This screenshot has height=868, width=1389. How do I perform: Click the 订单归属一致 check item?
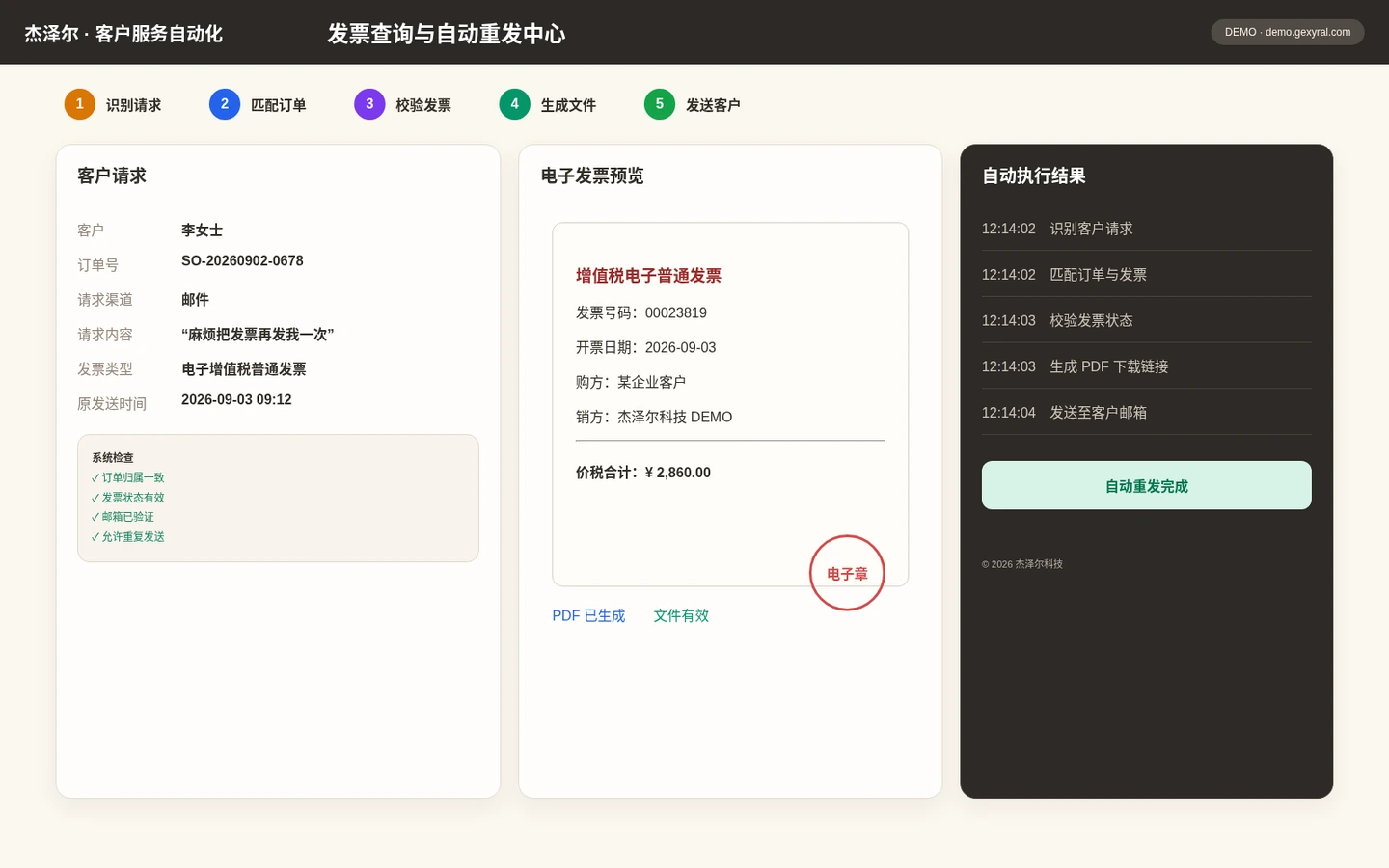point(128,477)
